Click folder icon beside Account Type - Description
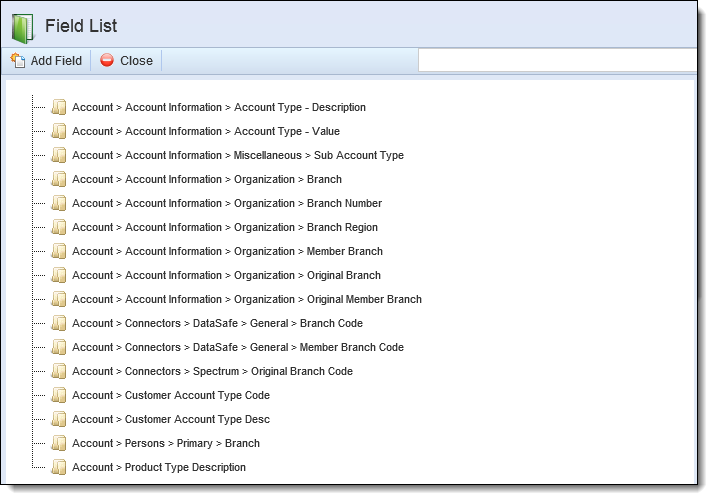713x500 pixels. (x=59, y=107)
